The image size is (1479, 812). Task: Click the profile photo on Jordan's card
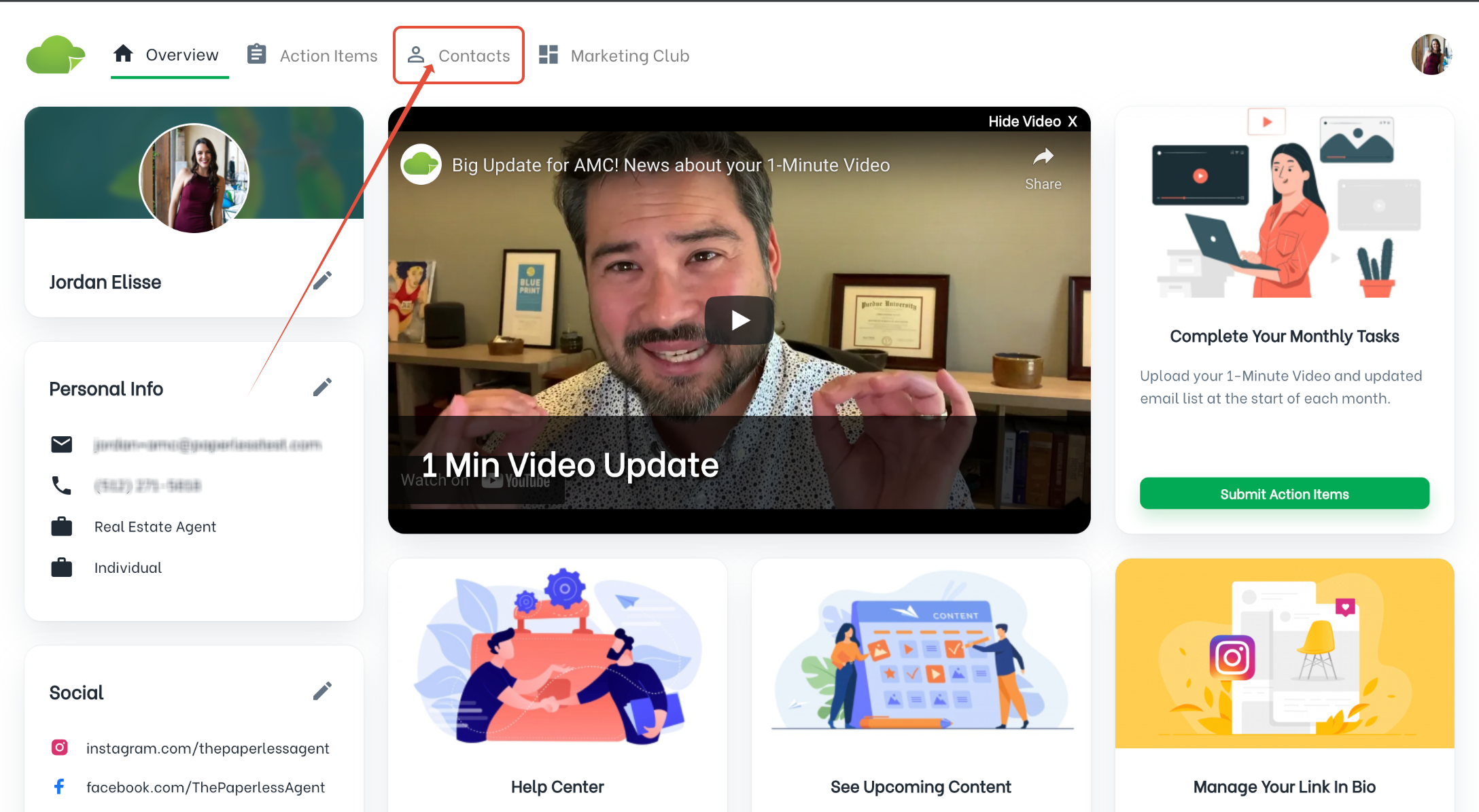coord(194,178)
